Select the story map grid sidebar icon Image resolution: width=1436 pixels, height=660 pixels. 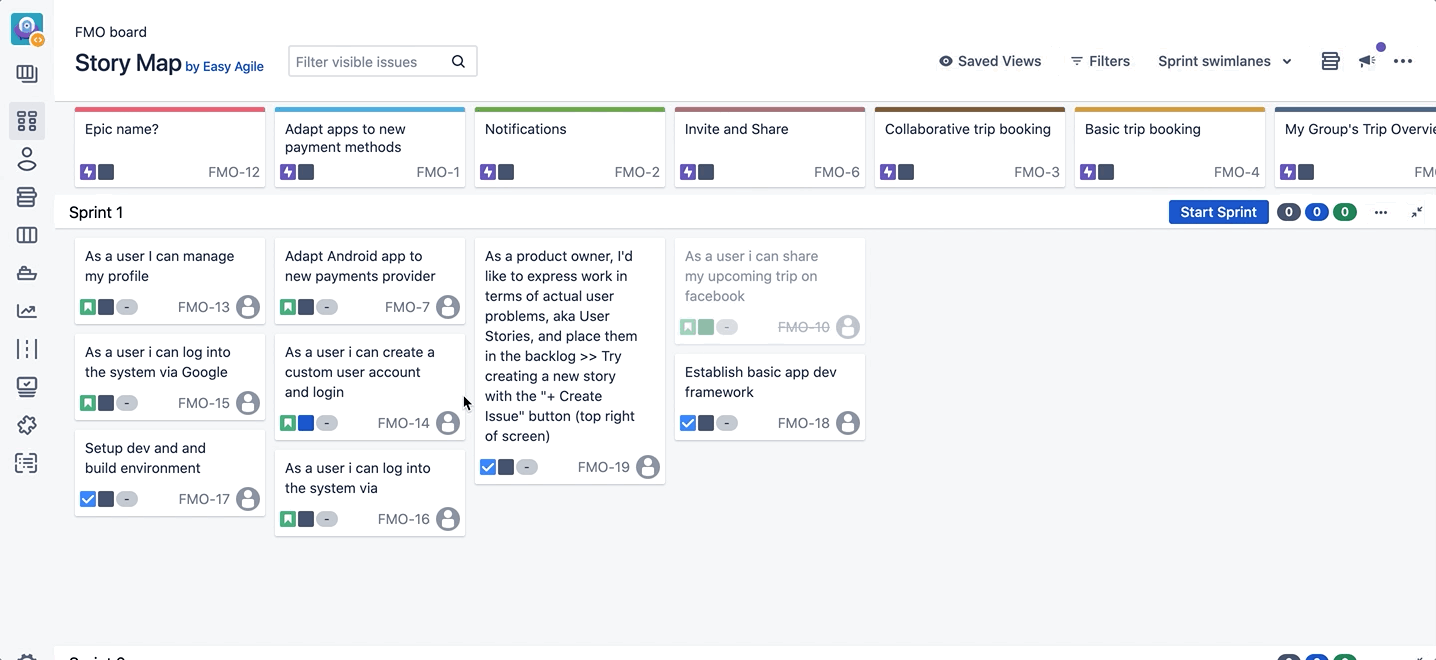pyautogui.click(x=27, y=121)
